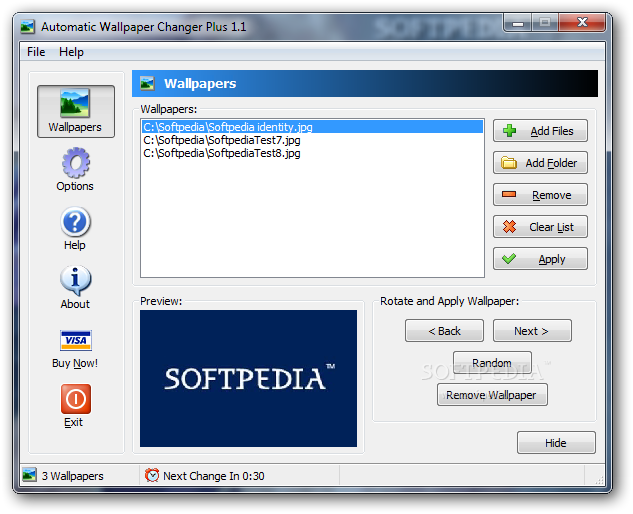633x514 pixels.
Task: Open the Wallpapers sidebar section
Action: click(x=76, y=111)
